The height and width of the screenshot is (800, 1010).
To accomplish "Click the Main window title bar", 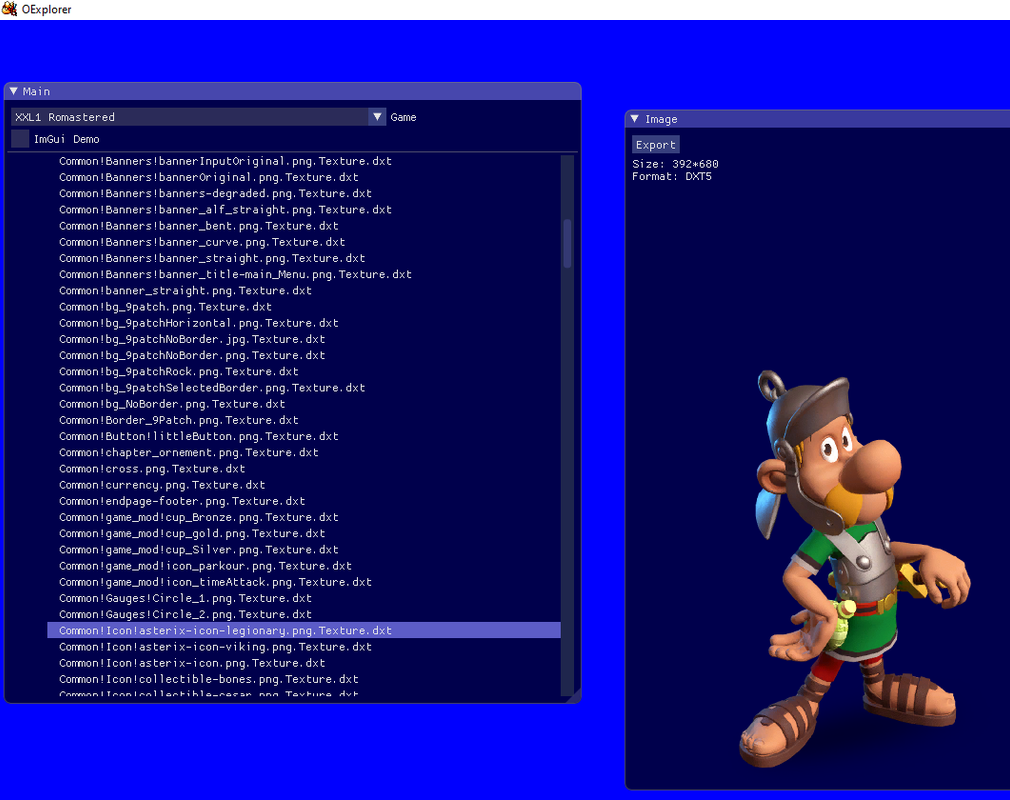I will pyautogui.click(x=292, y=91).
